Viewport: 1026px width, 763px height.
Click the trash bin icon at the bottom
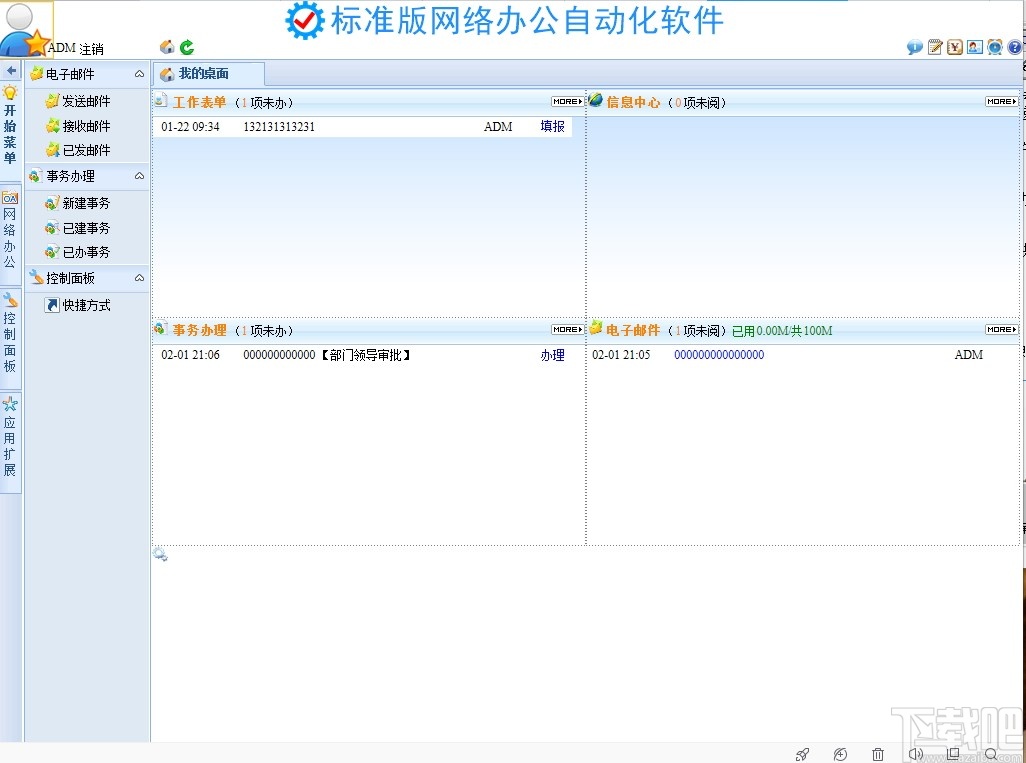click(877, 753)
